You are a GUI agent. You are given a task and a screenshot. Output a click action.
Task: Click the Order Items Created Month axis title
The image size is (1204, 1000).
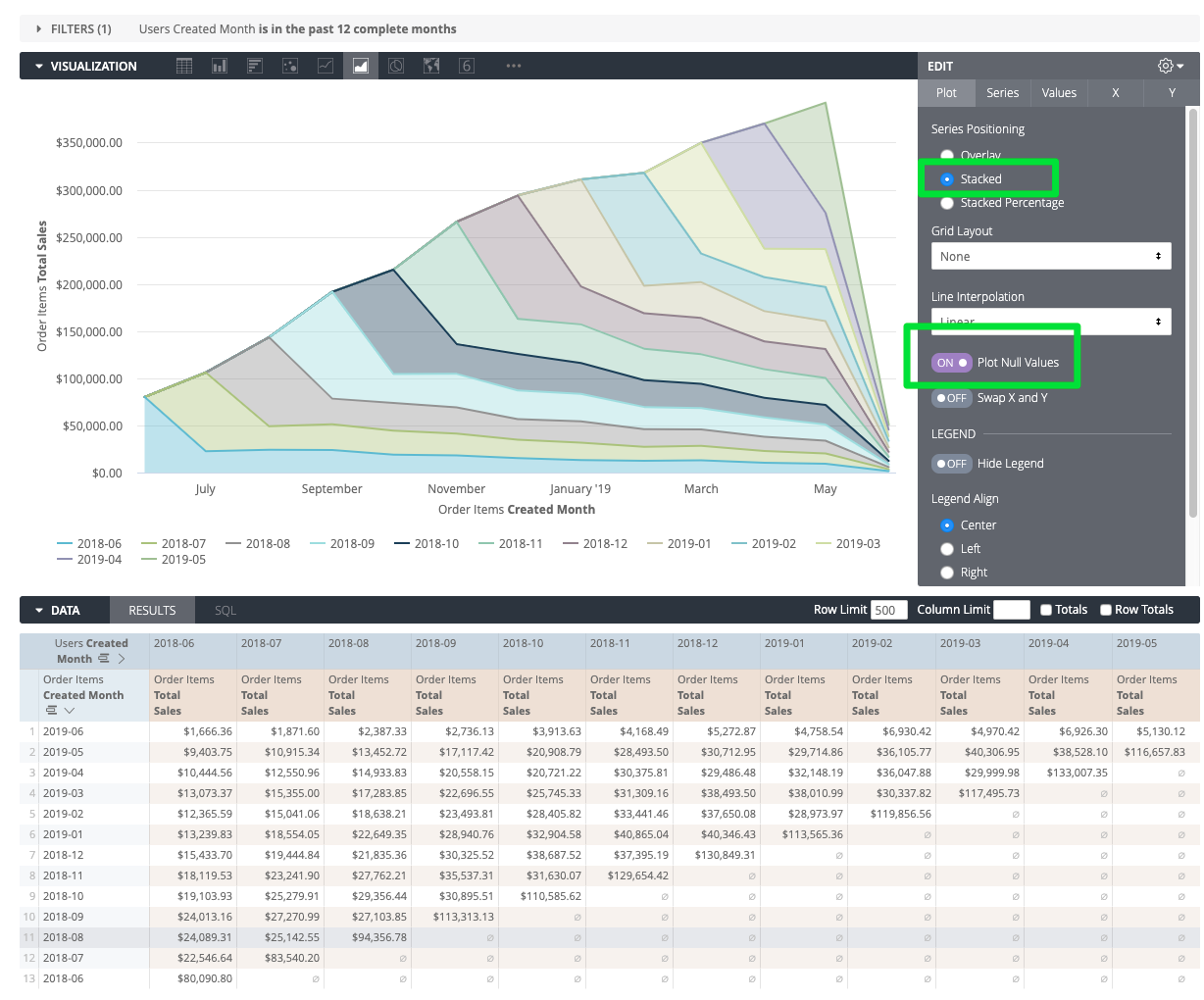[517, 510]
